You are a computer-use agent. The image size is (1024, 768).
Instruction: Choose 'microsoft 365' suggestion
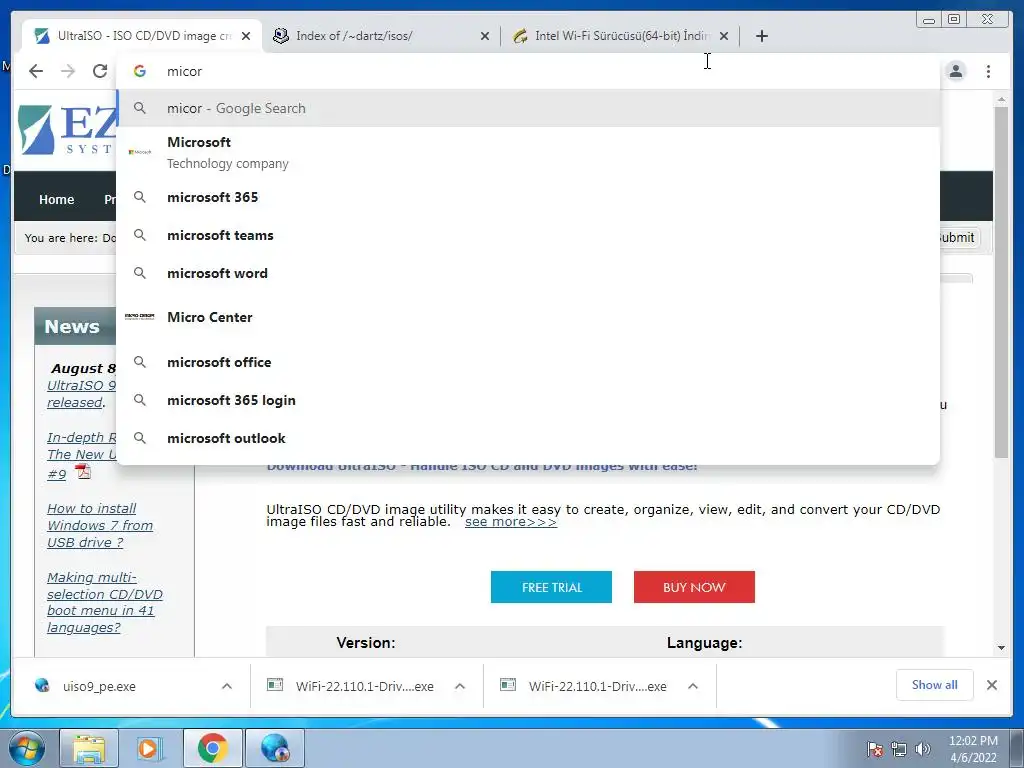(x=528, y=197)
